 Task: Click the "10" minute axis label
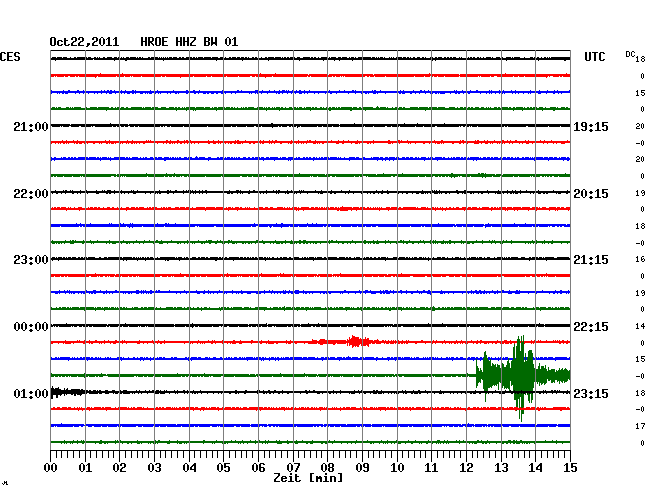pos(397,467)
